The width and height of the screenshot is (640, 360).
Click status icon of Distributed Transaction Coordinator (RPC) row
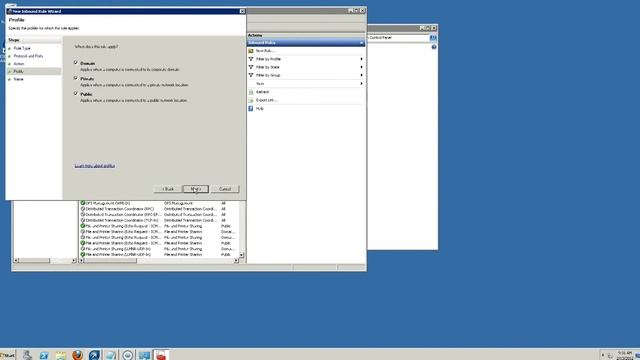tap(83, 209)
